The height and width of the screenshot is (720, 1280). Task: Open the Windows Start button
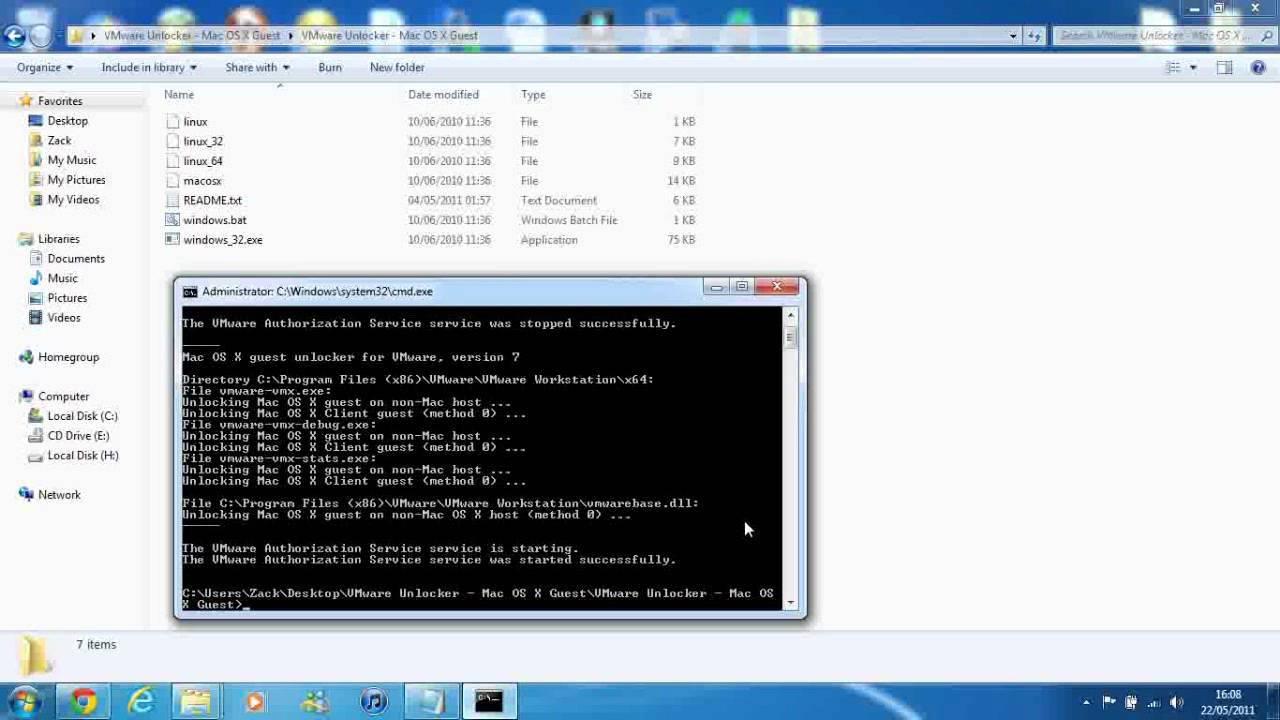[x=24, y=701]
